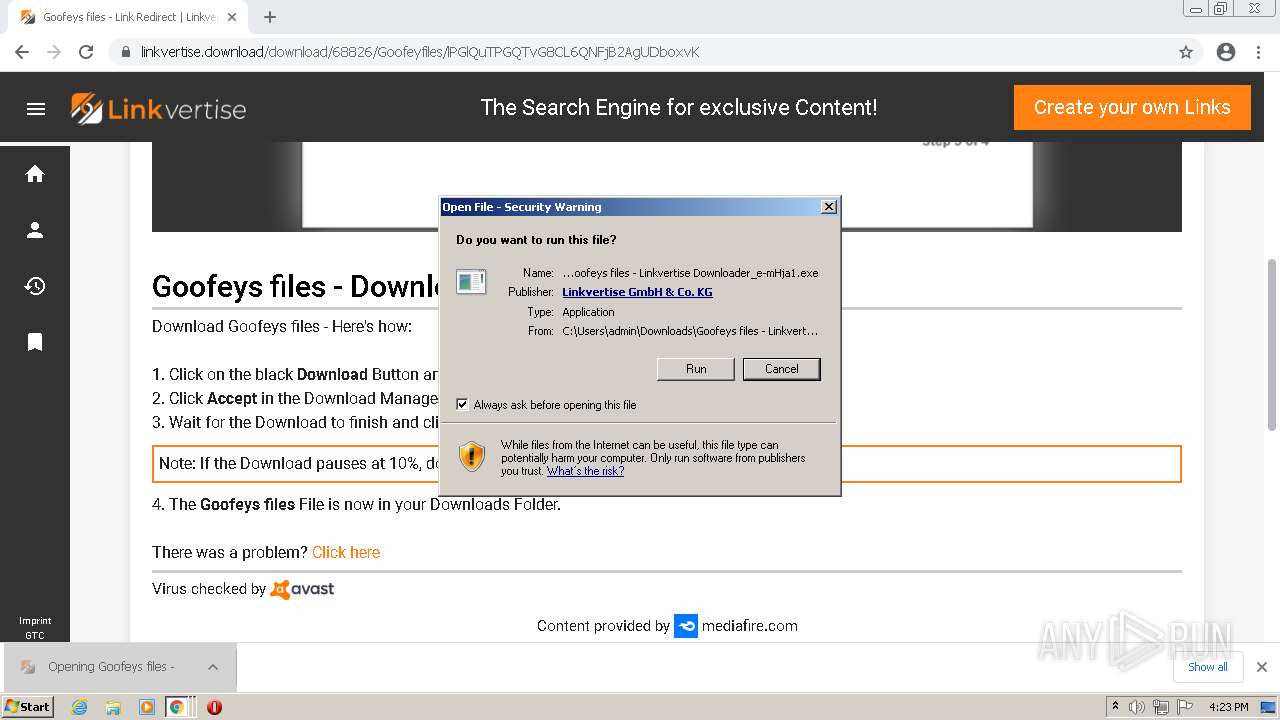Click the avast logo
Screen dimensions: 1280x720
tap(303, 589)
